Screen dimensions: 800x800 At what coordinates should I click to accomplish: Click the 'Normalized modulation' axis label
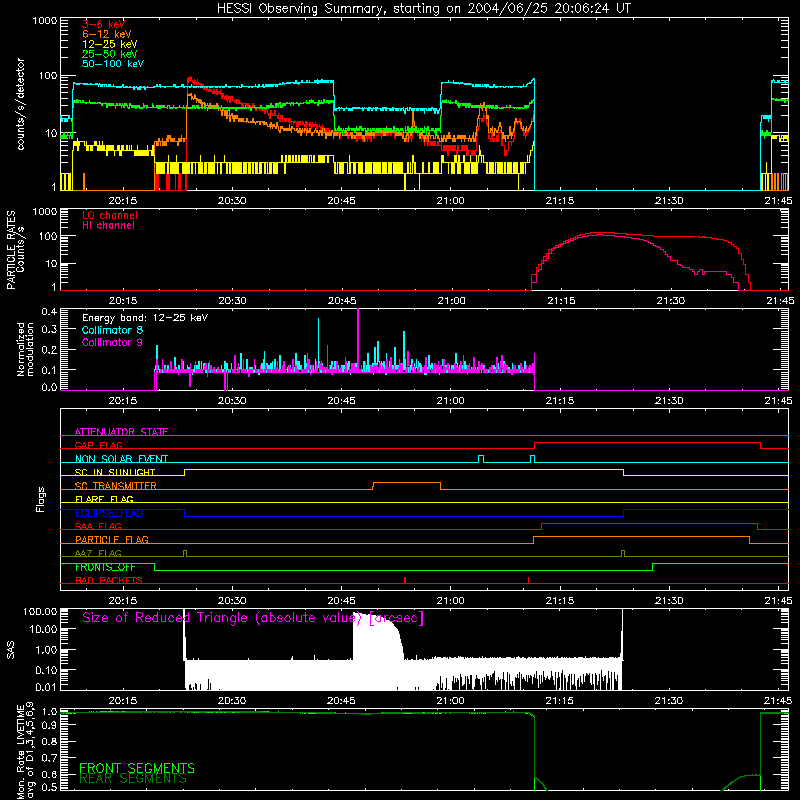25,349
